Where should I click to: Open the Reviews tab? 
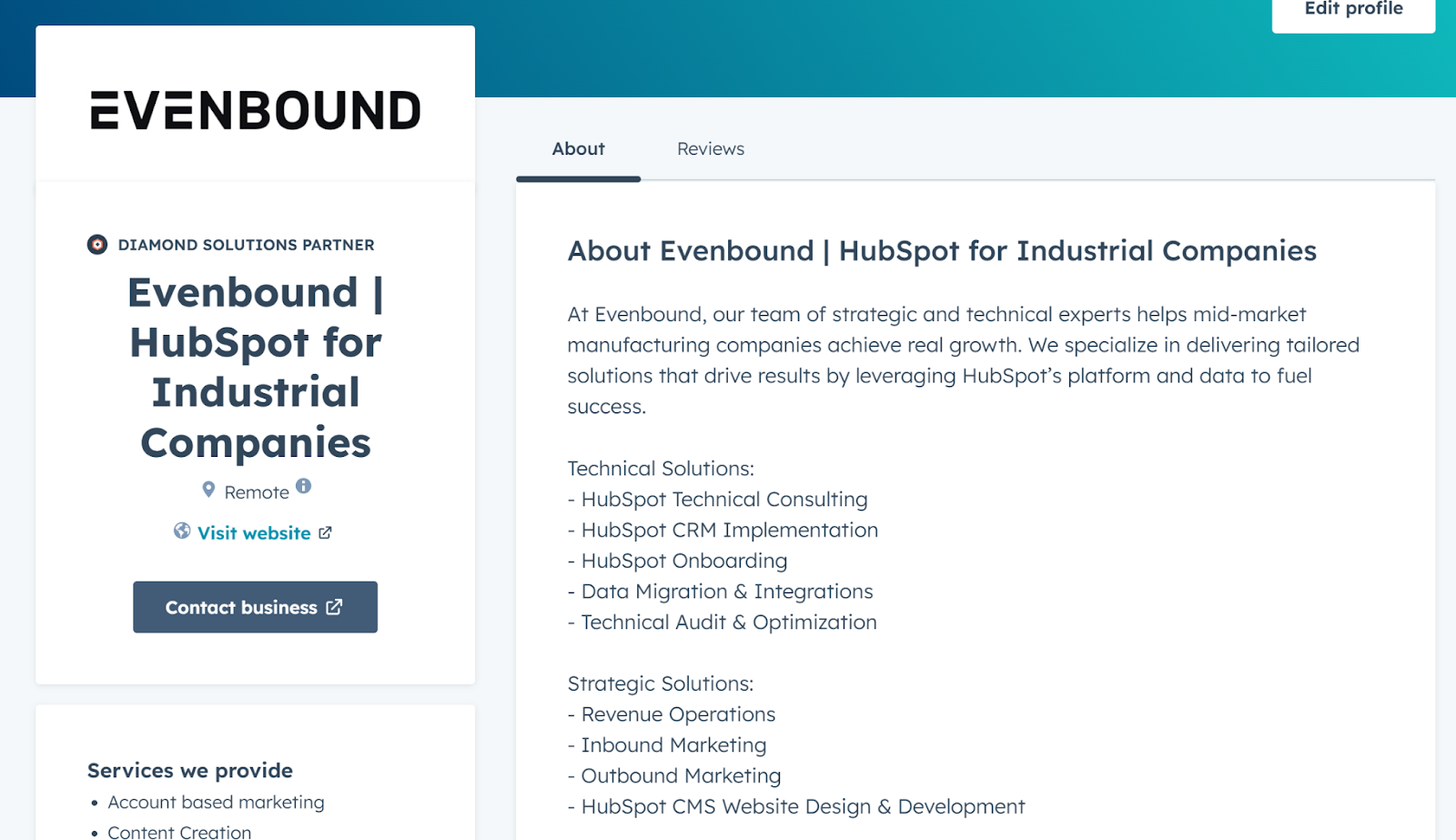click(x=711, y=149)
